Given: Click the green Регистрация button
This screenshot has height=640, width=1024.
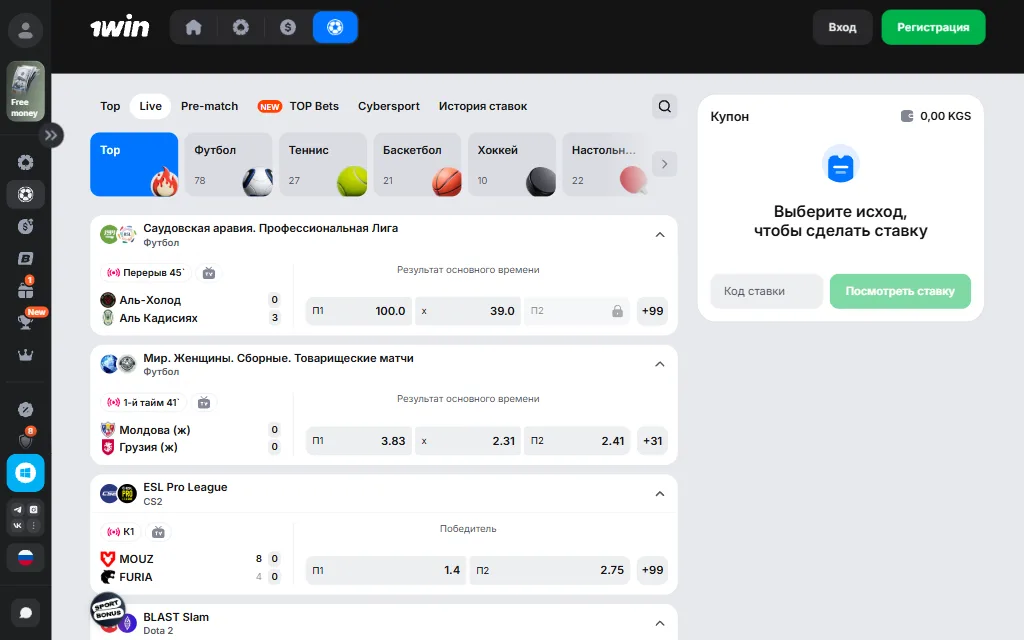Looking at the screenshot, I should click(x=933, y=27).
